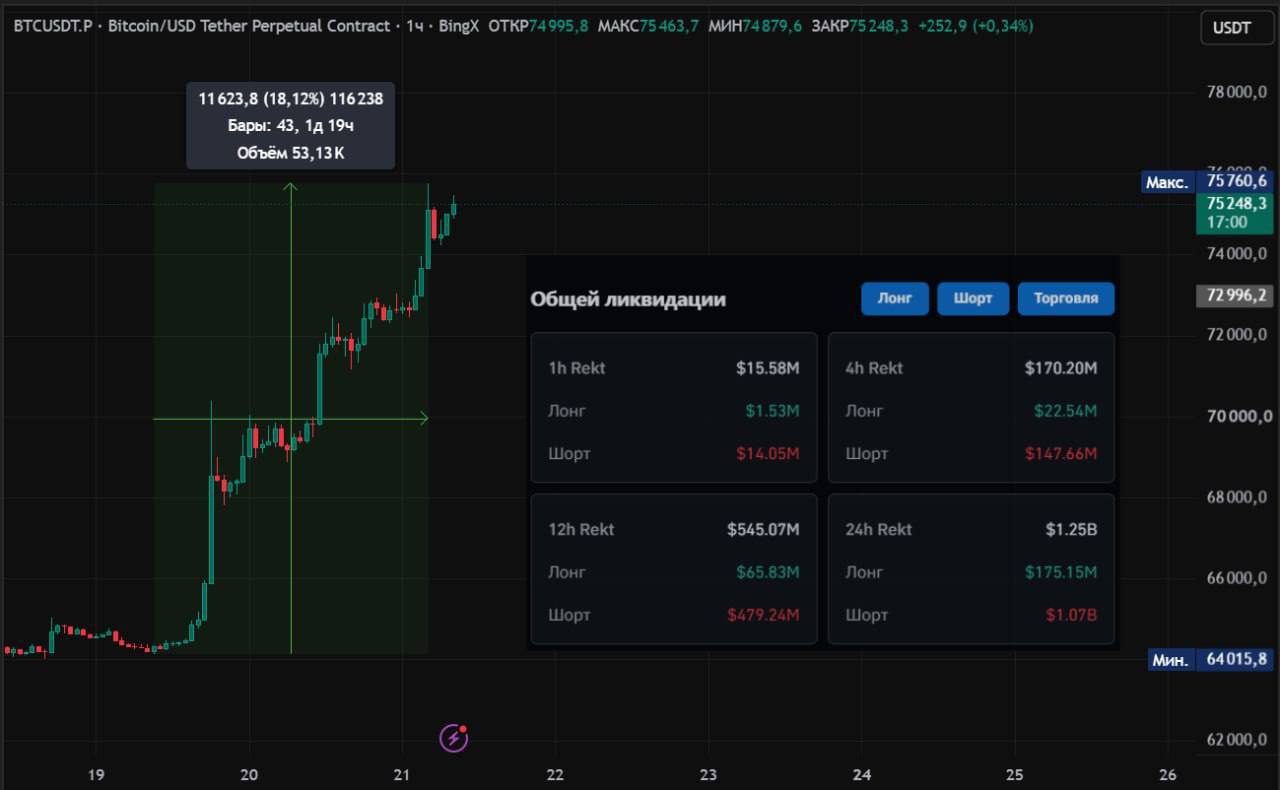Click the 12h short value $479.24M

coord(763,615)
